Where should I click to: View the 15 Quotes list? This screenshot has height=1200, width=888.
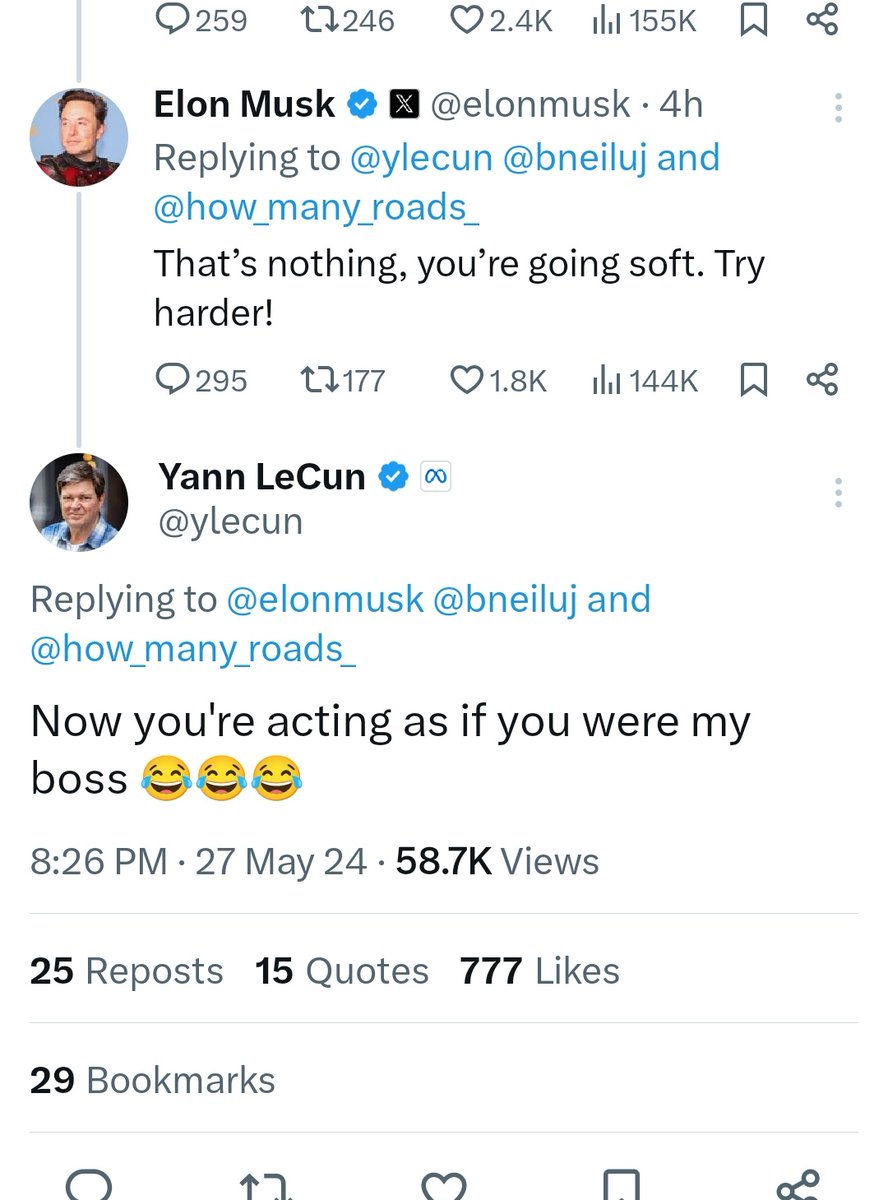coord(341,971)
